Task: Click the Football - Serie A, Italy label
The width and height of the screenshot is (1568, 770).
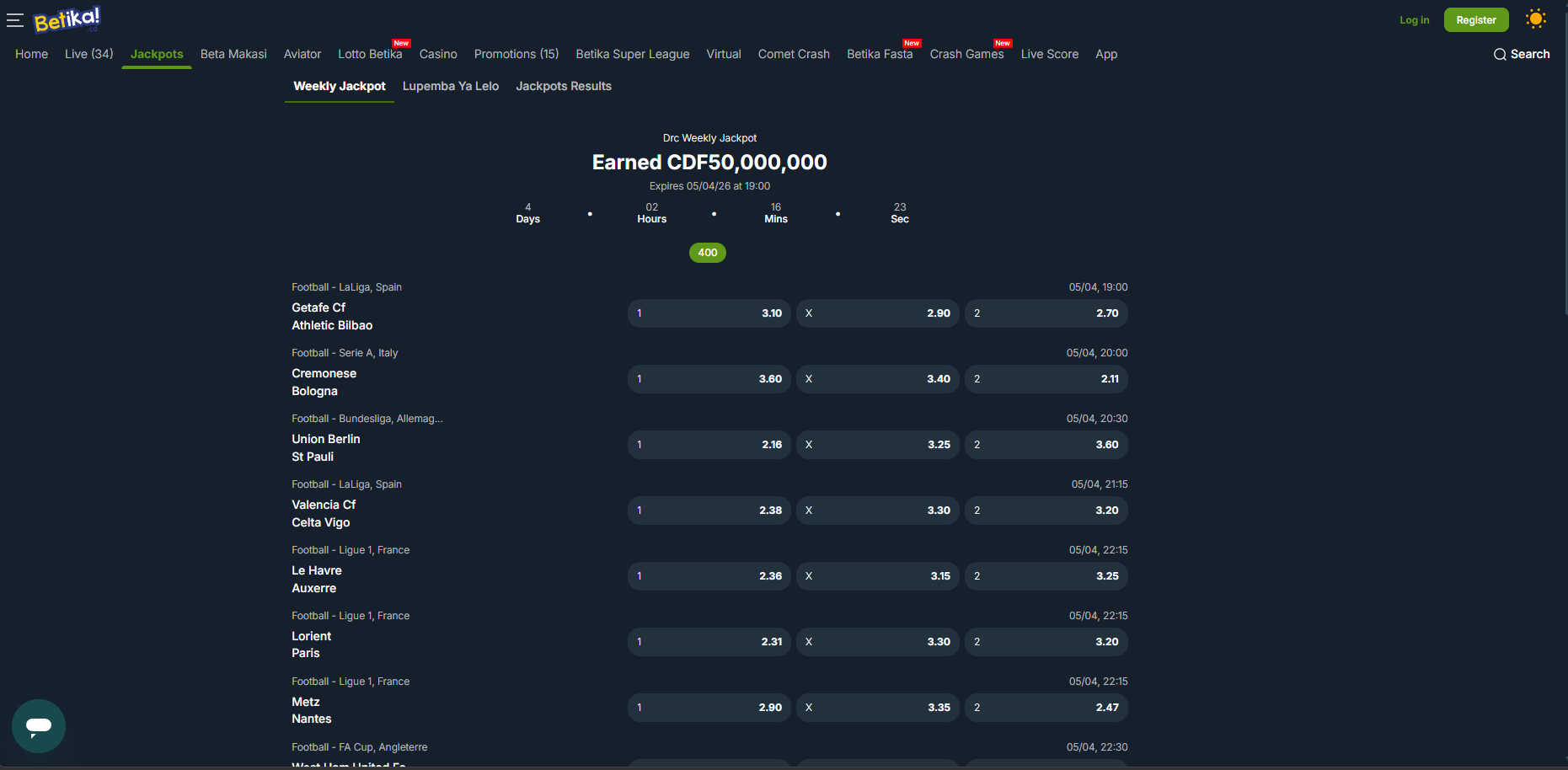Action: (x=345, y=353)
